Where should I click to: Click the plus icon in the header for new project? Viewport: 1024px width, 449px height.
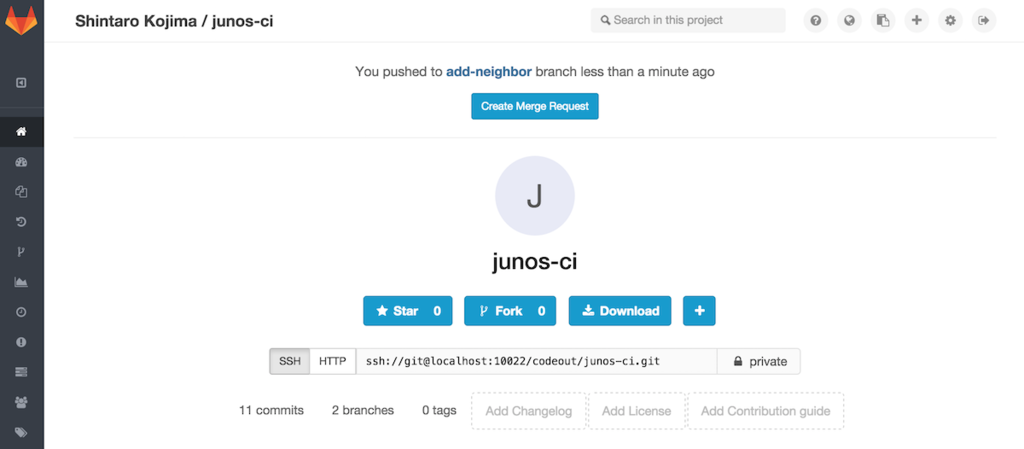916,20
